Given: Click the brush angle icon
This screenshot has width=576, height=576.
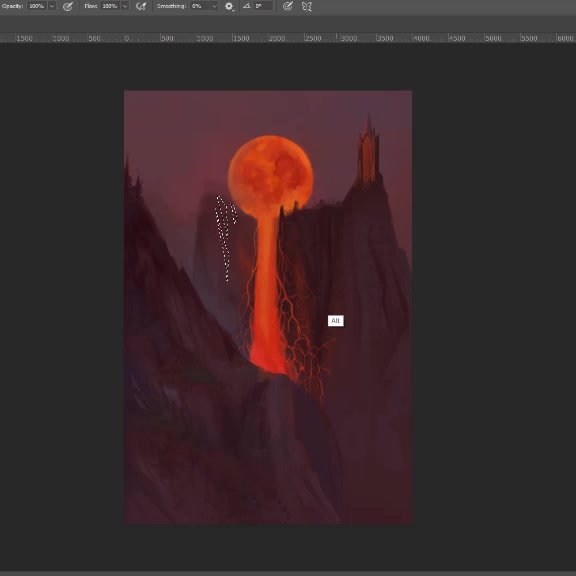Looking at the screenshot, I should coord(246,6).
